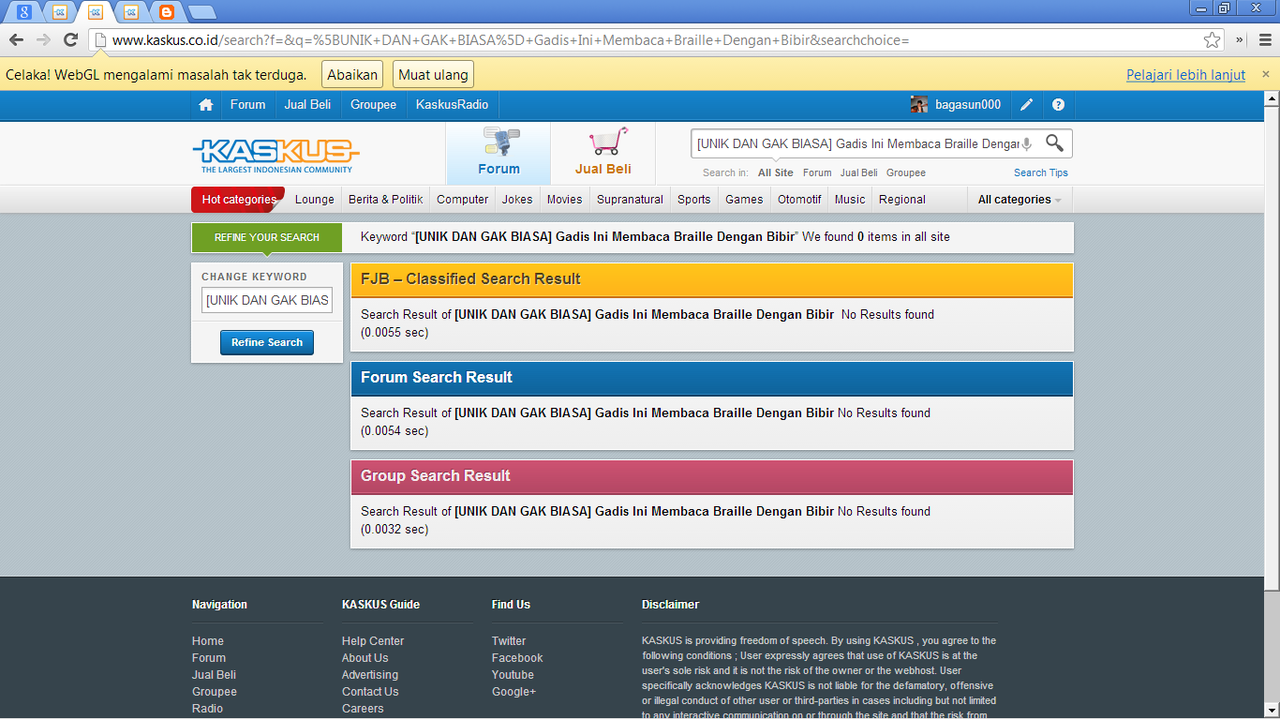Viewport: 1280px width, 720px height.
Task: Click Groupee in the top blue bar
Action: [373, 105]
